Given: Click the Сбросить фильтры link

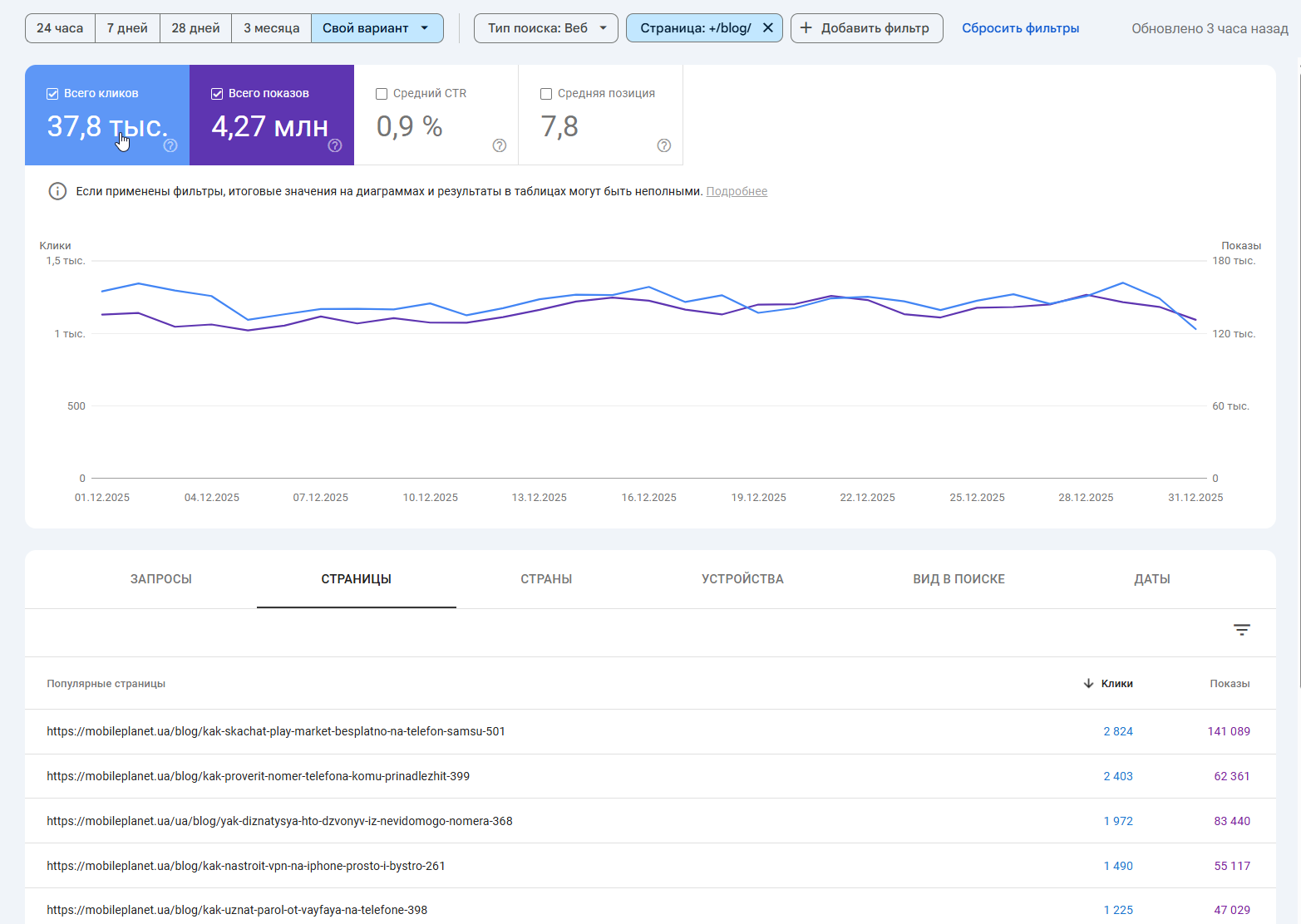Looking at the screenshot, I should tap(1020, 28).
